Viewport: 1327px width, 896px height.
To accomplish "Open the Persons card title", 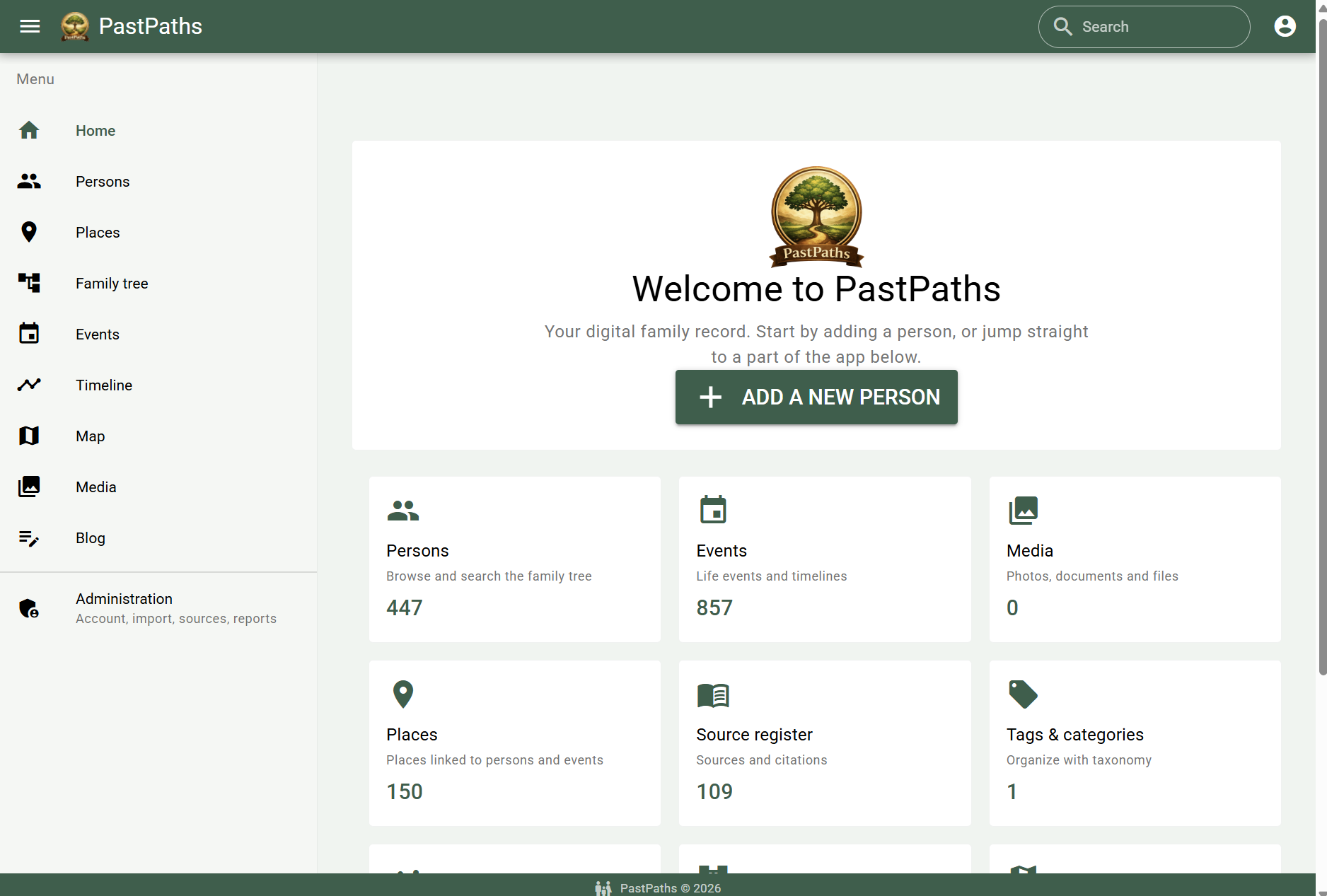I will tap(417, 550).
